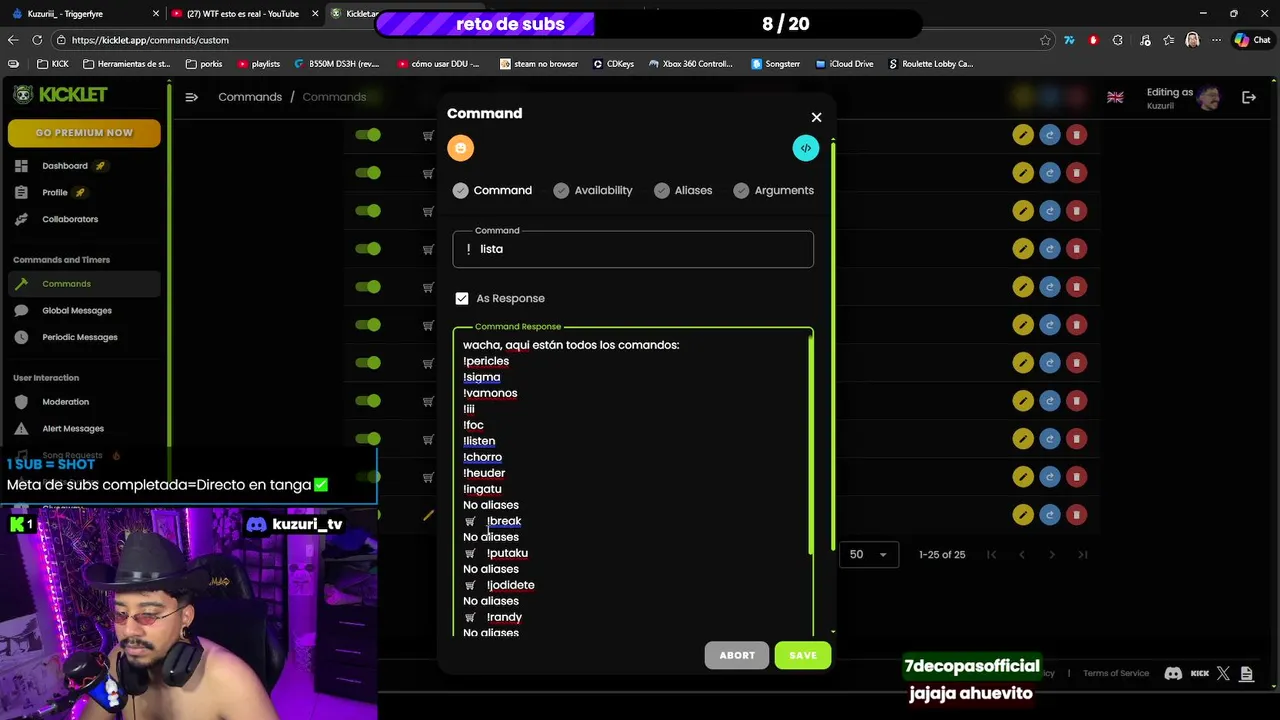
Task: Open playlists bookmark
Action: [x=259, y=64]
